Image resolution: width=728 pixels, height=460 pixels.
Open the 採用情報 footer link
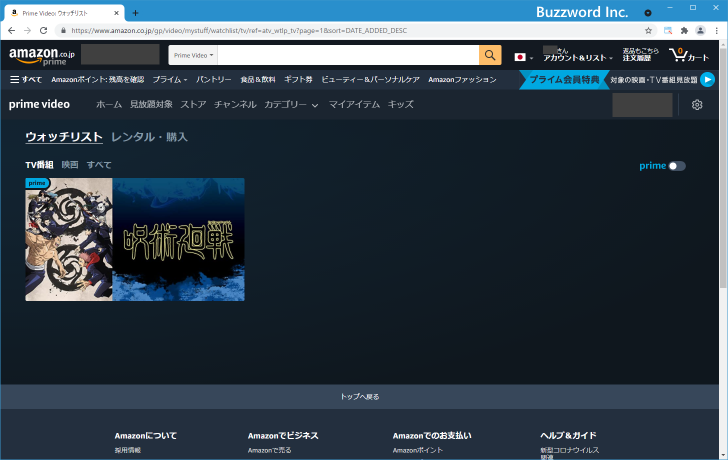point(128,450)
